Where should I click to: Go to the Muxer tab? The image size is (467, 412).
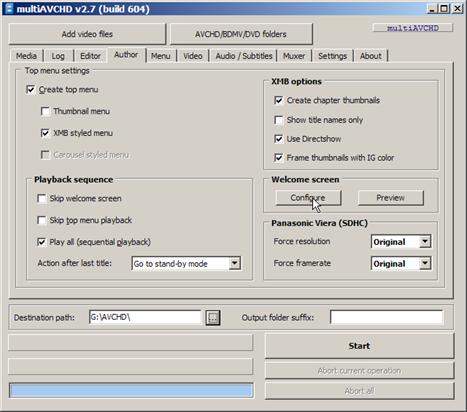(x=294, y=56)
